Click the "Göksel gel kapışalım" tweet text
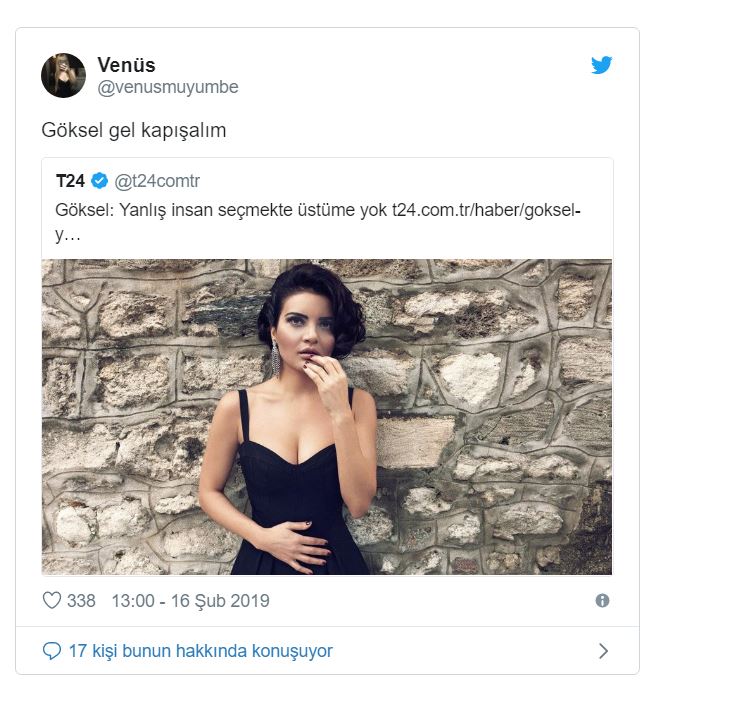752x703 pixels. tap(133, 131)
